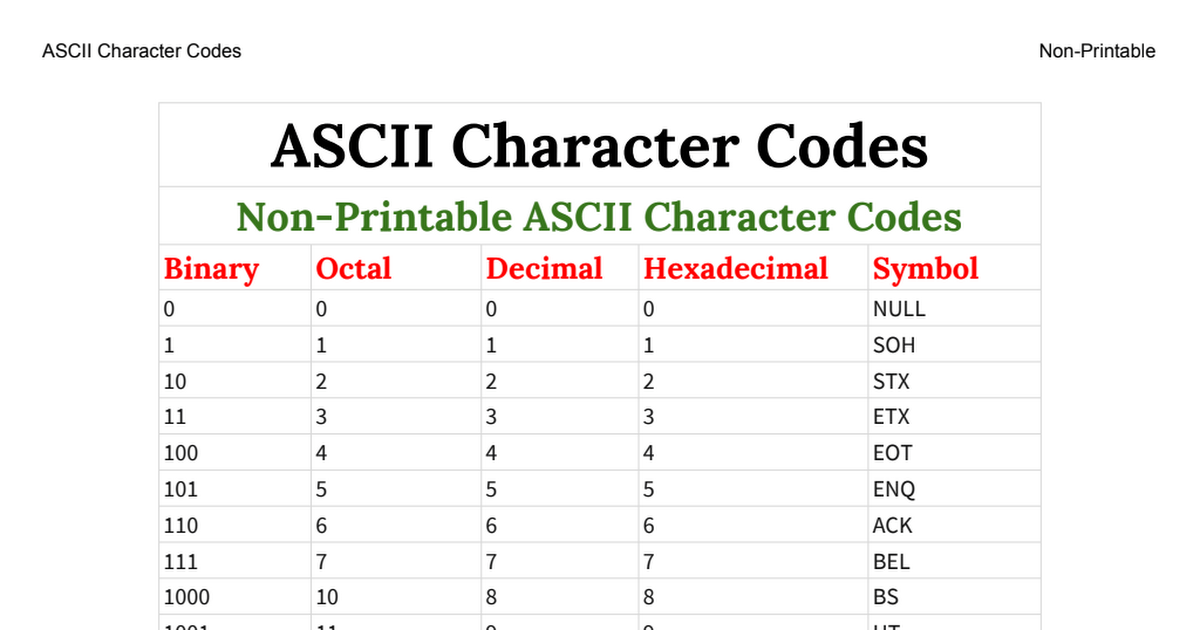The image size is (1200, 630).
Task: Click the green 'Non-Printable ASCII Character Codes' subtitle
Action: tap(599, 217)
